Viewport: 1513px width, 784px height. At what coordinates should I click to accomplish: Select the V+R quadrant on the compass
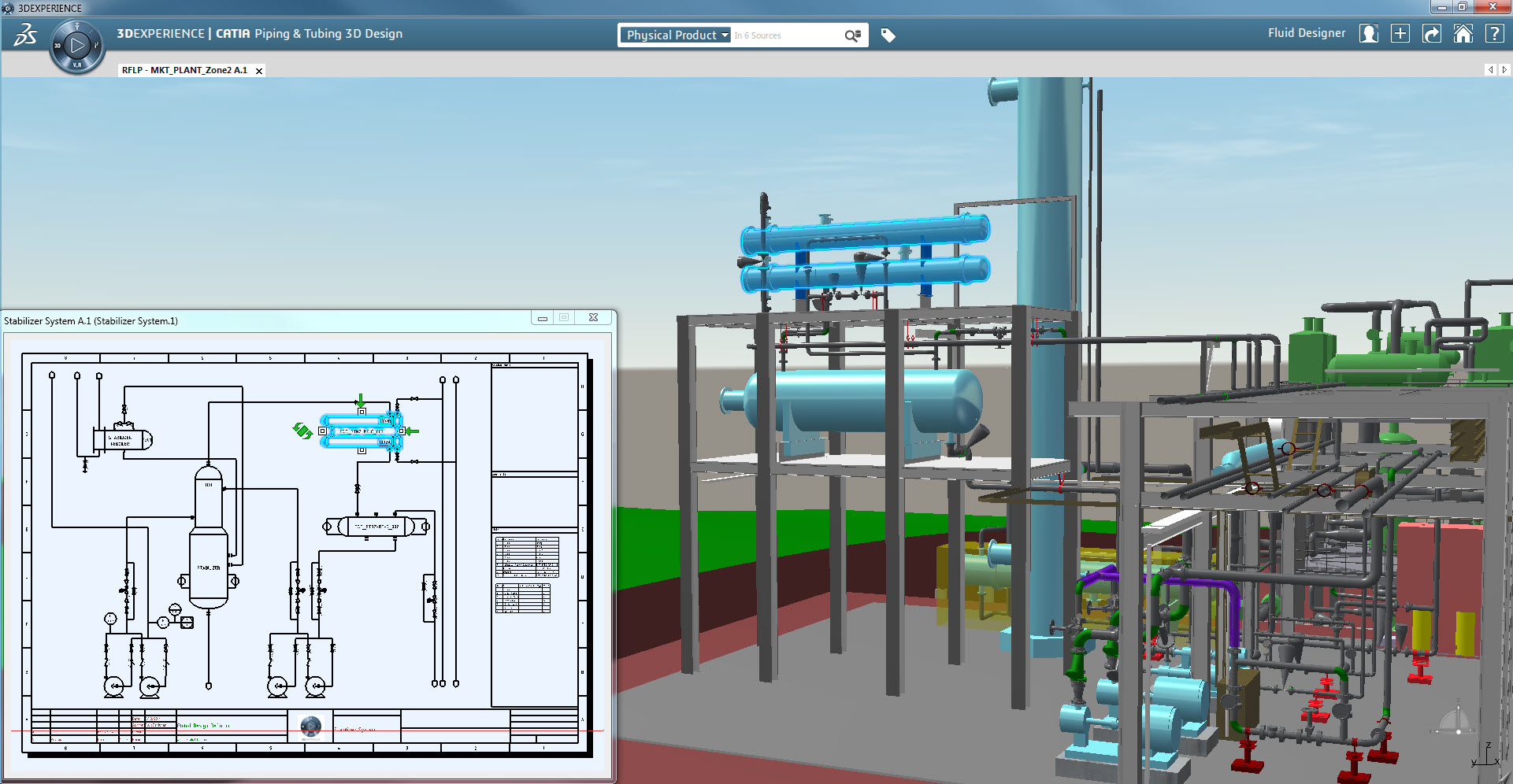pyautogui.click(x=77, y=65)
